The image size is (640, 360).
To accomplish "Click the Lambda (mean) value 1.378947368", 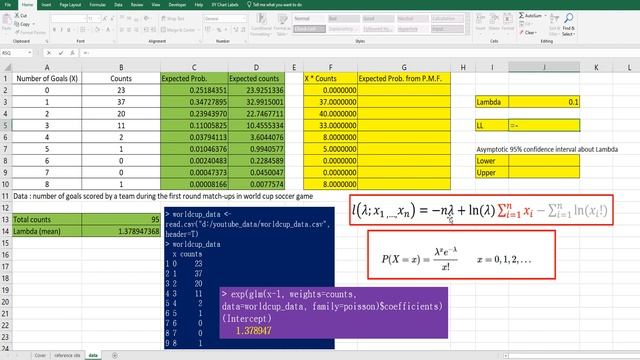I will point(121,231).
